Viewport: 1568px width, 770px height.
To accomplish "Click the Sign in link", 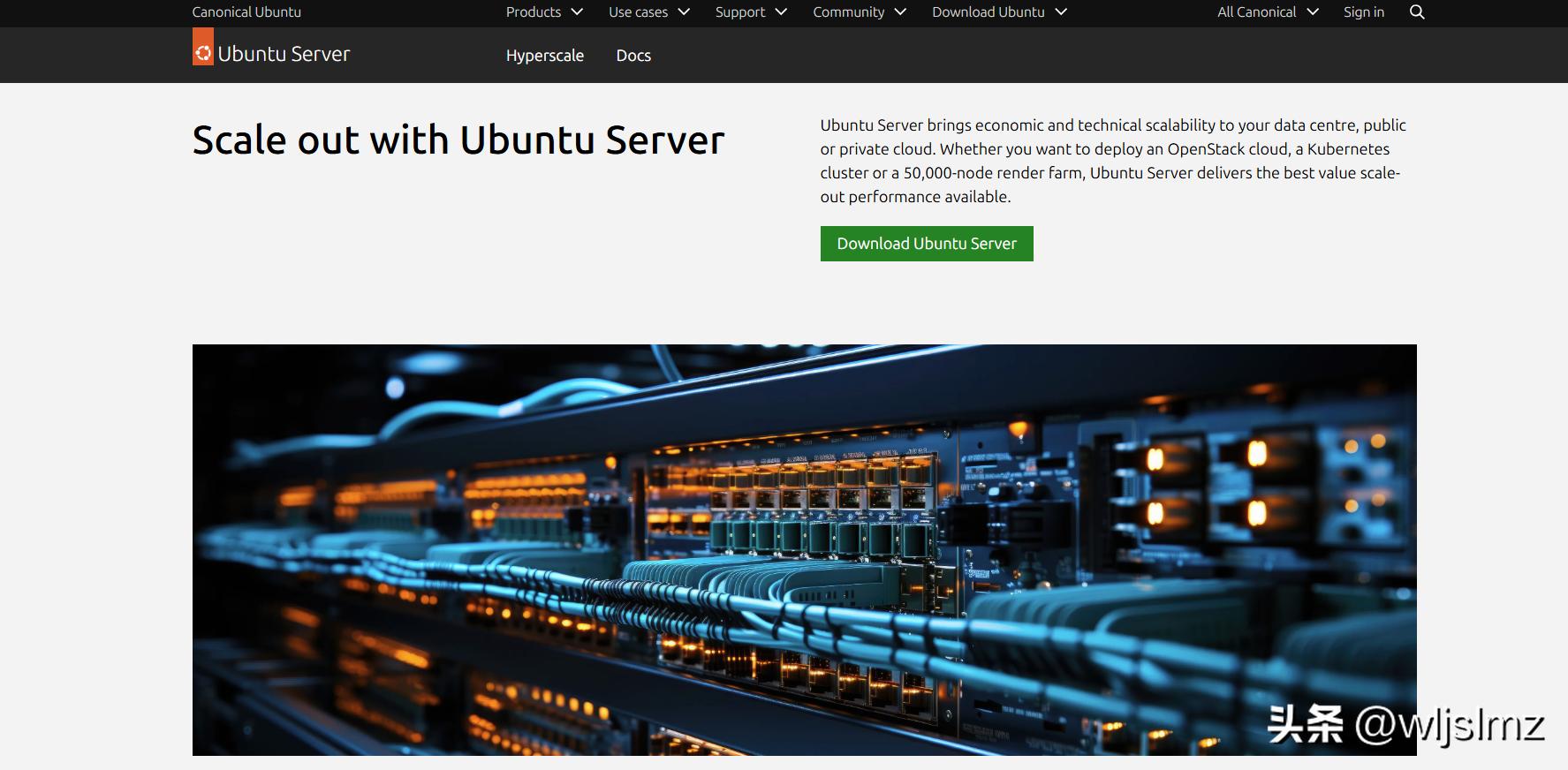I will [x=1364, y=12].
